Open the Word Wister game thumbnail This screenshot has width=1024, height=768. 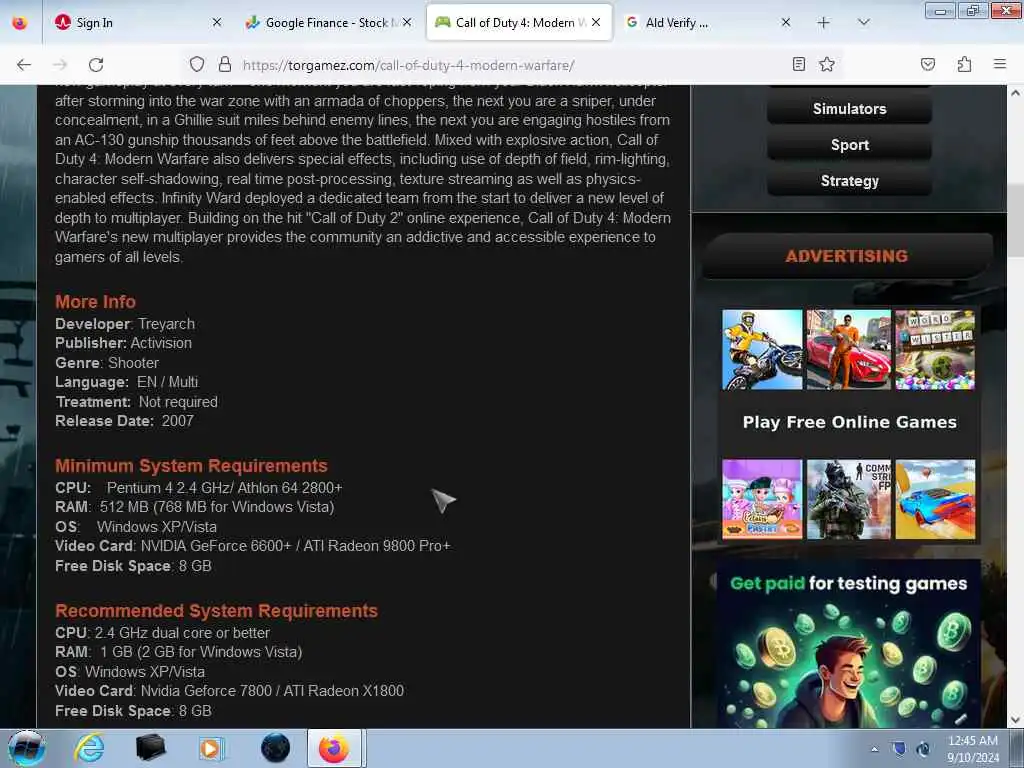[x=935, y=349]
